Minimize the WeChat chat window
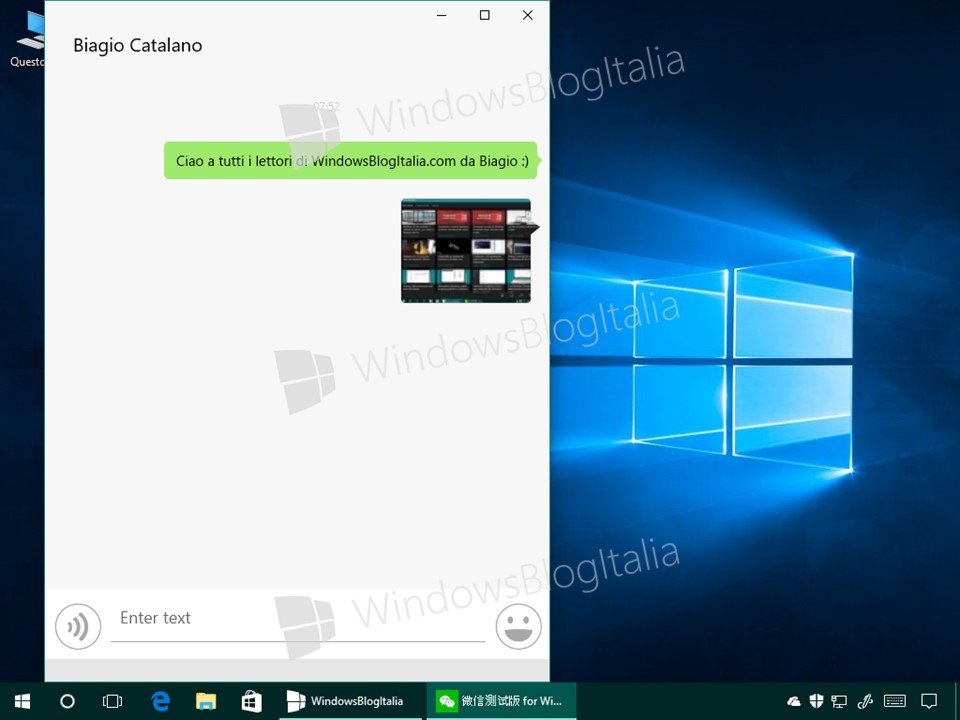 (x=442, y=15)
